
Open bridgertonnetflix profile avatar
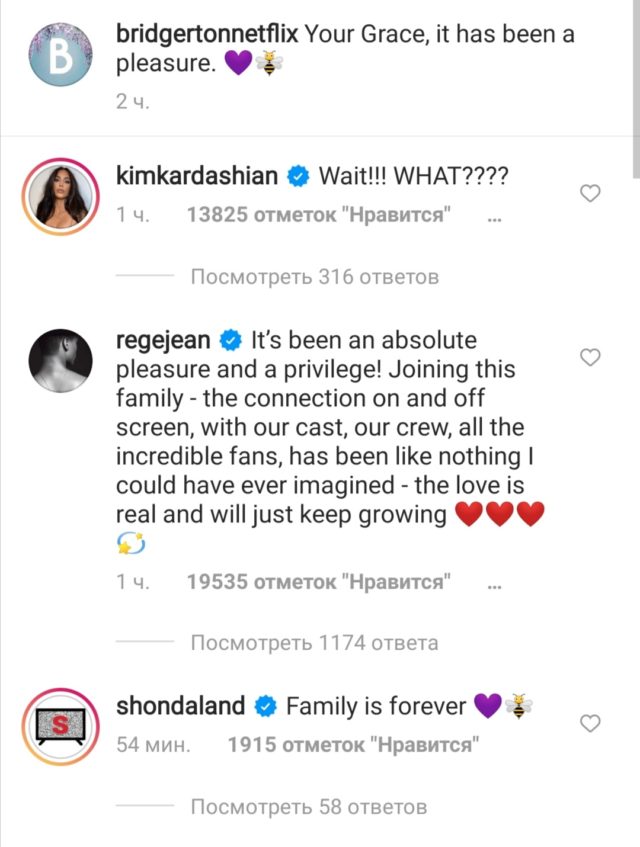pyautogui.click(x=61, y=59)
